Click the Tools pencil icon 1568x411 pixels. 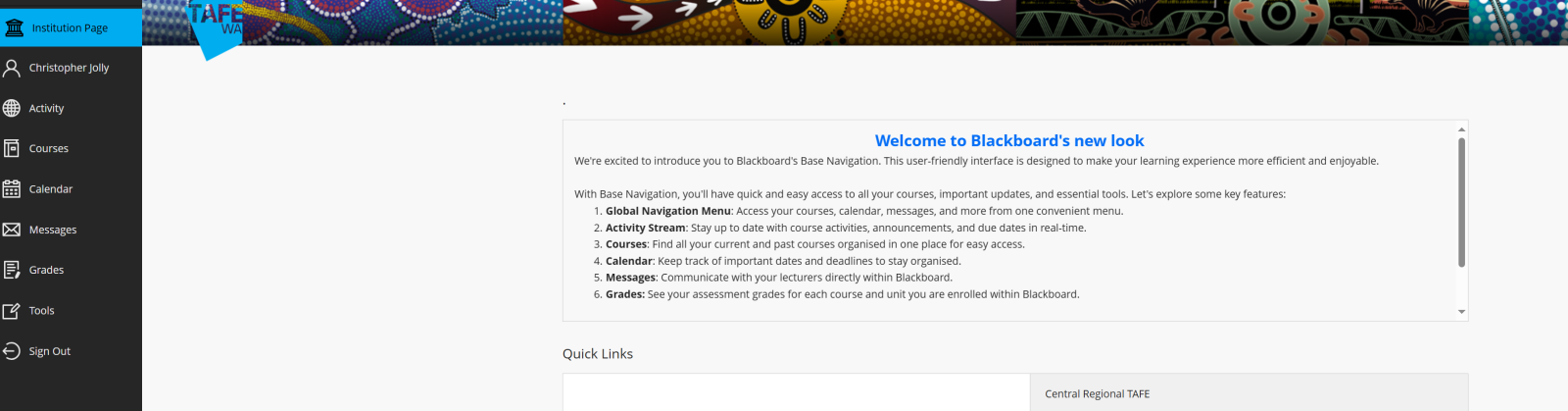pos(12,311)
